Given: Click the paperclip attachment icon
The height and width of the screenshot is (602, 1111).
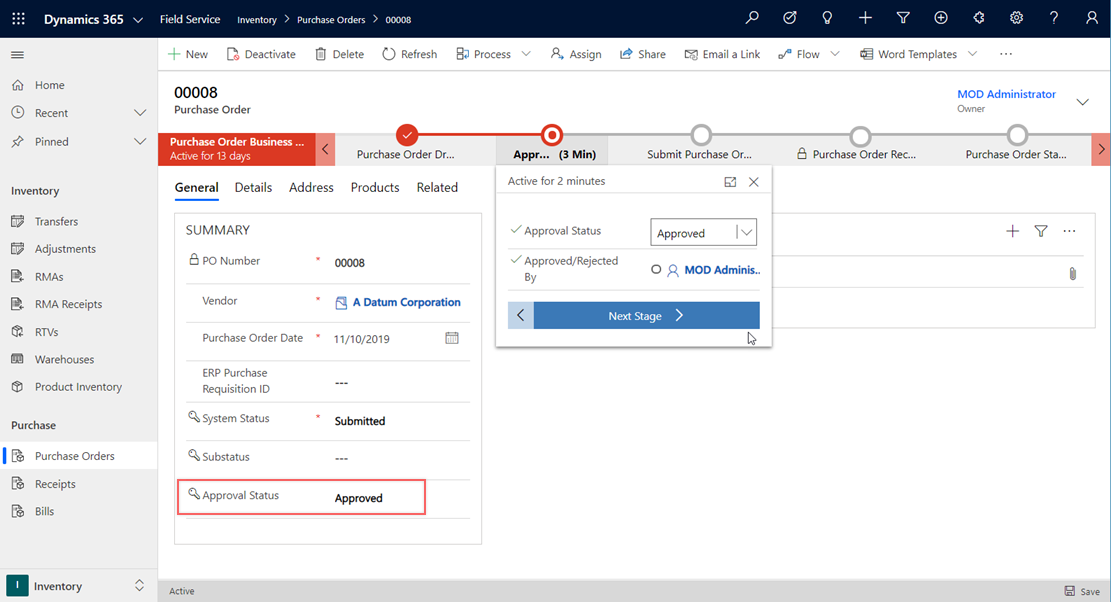Looking at the screenshot, I should (1072, 273).
